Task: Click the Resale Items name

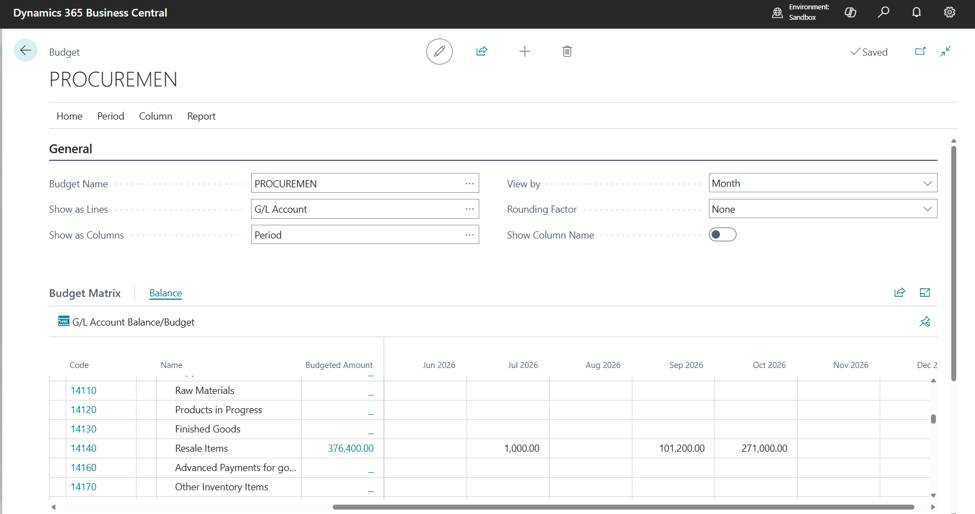Action: (201, 448)
